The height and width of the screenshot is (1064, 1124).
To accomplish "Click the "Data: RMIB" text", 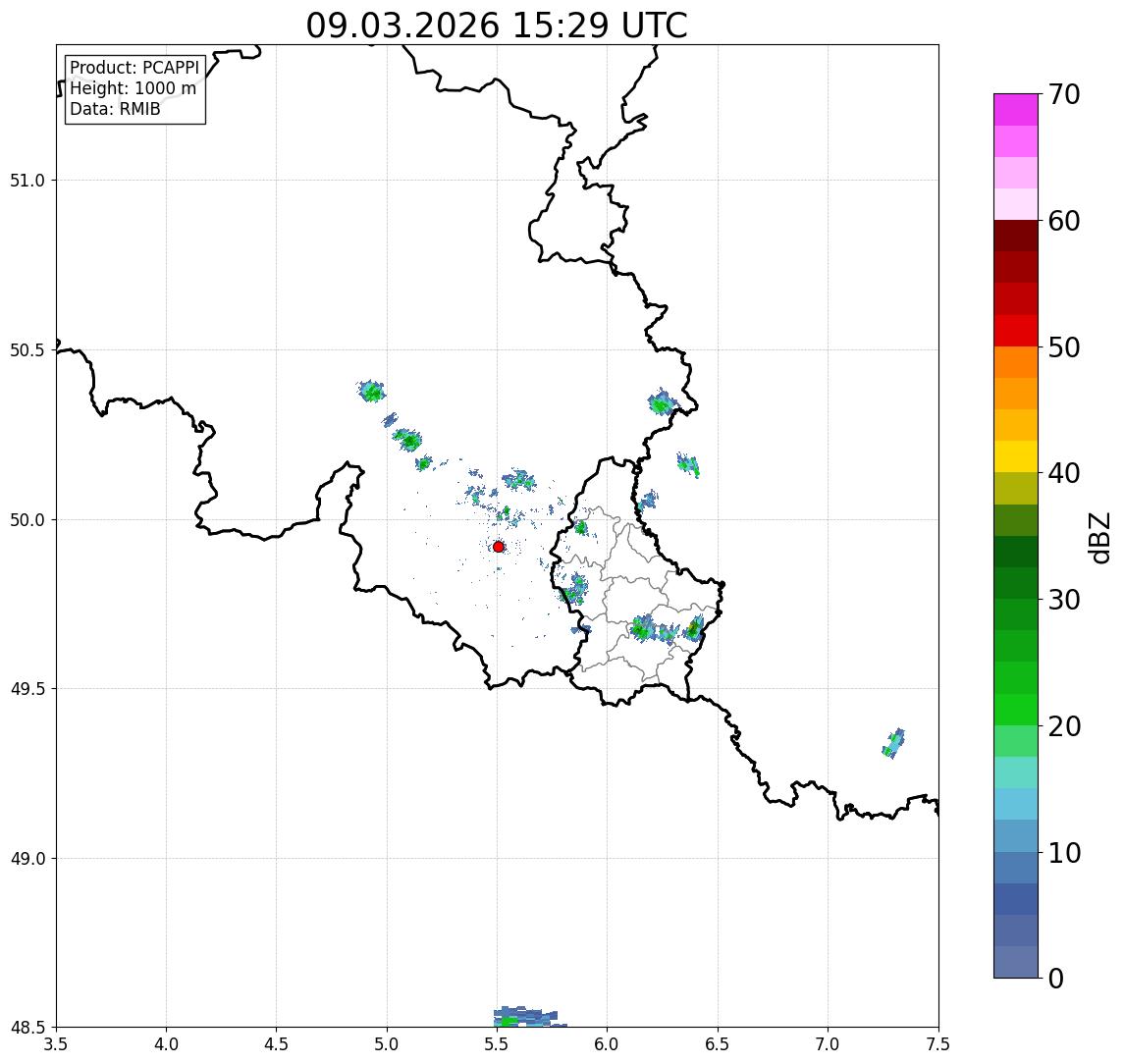I will 116,109.
